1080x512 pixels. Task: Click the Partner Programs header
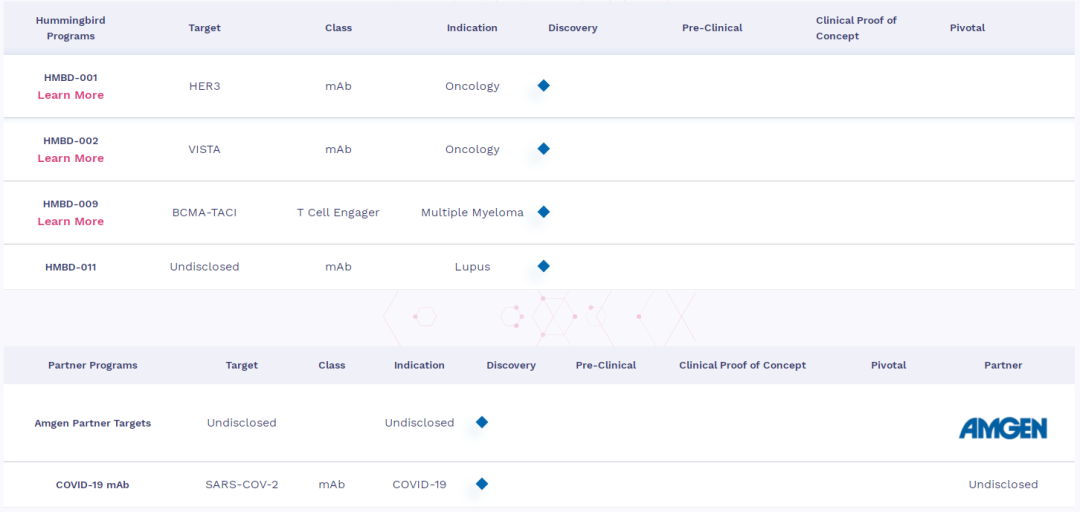tap(93, 365)
